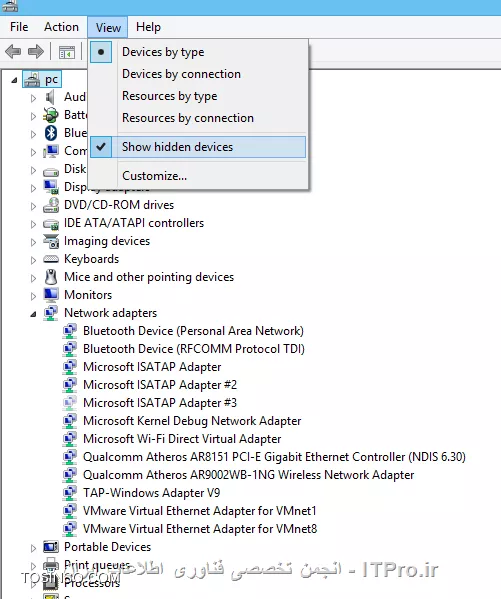The width and height of the screenshot is (501, 599).
Task: Click the Processors category icon
Action: tap(50, 583)
